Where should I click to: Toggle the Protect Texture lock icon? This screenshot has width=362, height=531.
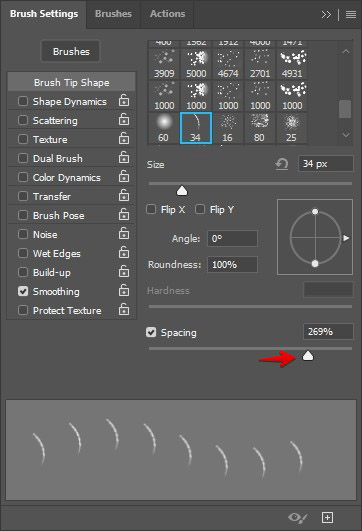click(x=124, y=309)
